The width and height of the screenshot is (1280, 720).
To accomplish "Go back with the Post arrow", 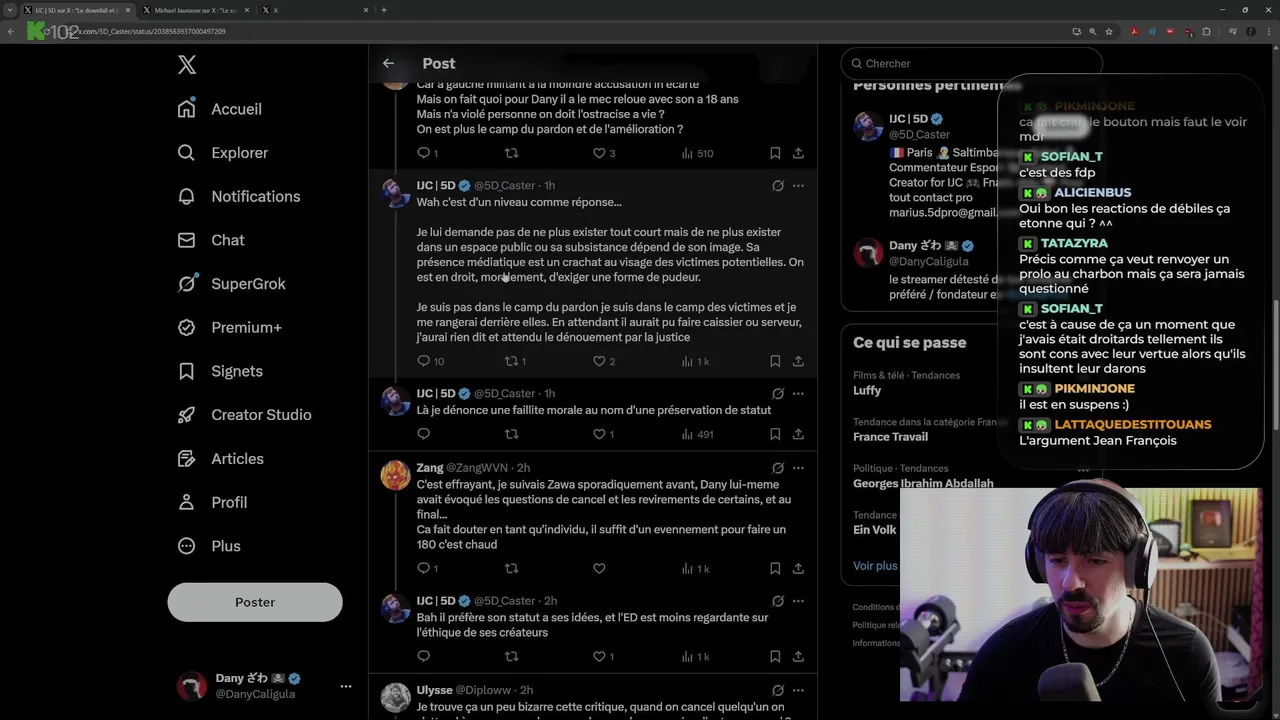I will (x=388, y=63).
